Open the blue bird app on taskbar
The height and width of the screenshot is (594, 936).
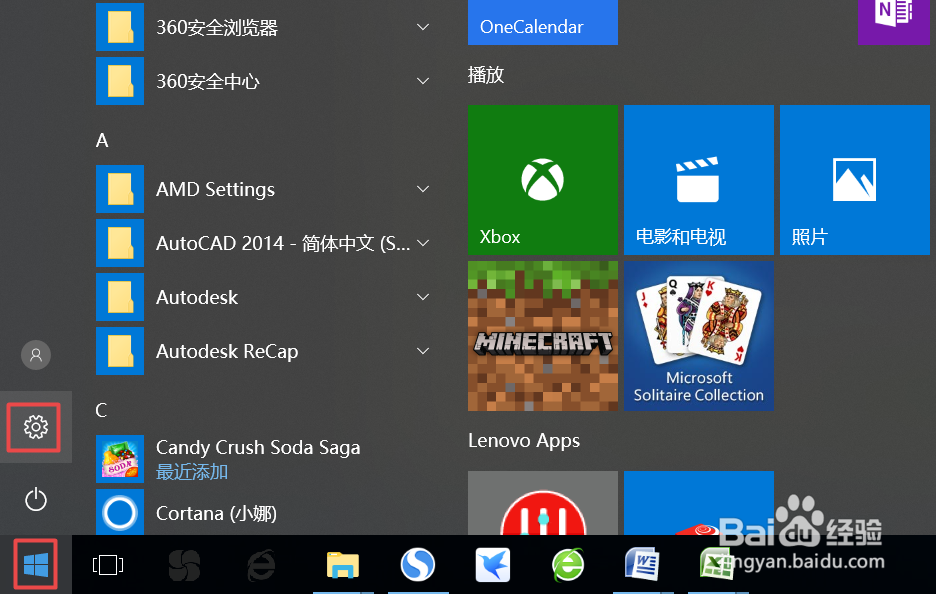(492, 565)
